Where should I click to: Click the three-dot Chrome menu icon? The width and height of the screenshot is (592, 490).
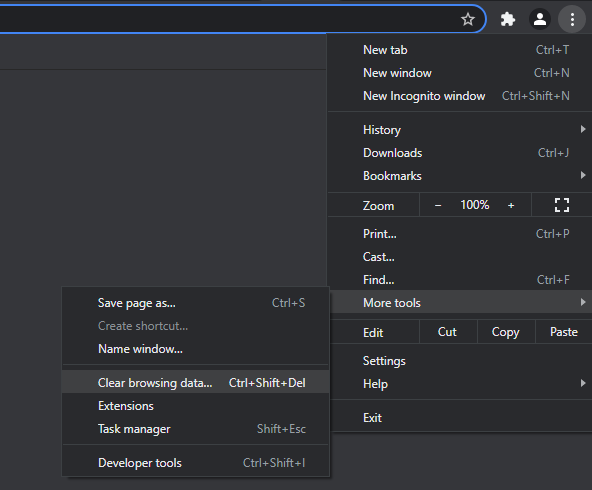pos(572,19)
